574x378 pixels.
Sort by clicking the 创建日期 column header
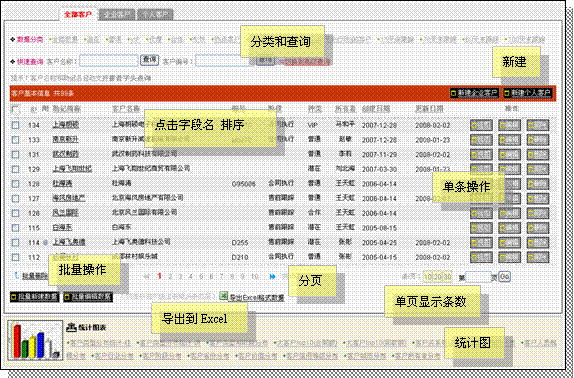click(x=376, y=109)
